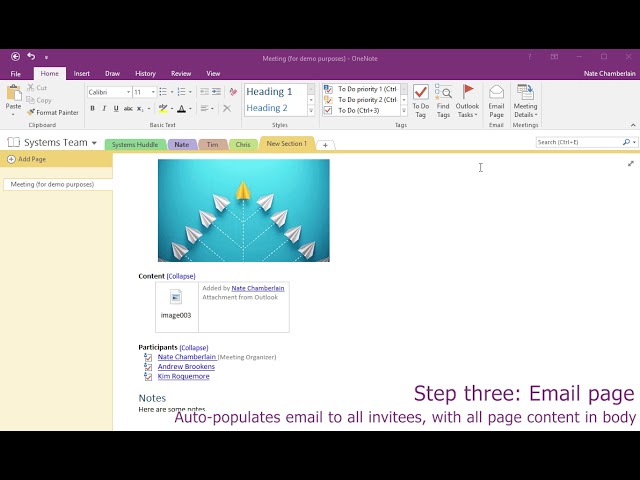This screenshot has height=480, width=640.
Task: Click the full page view expand arrow icon
Action: tap(631, 164)
